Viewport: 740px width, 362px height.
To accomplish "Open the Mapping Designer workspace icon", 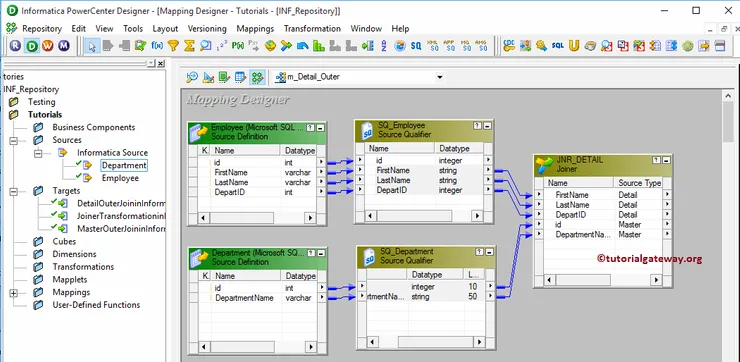I will [x=257, y=77].
